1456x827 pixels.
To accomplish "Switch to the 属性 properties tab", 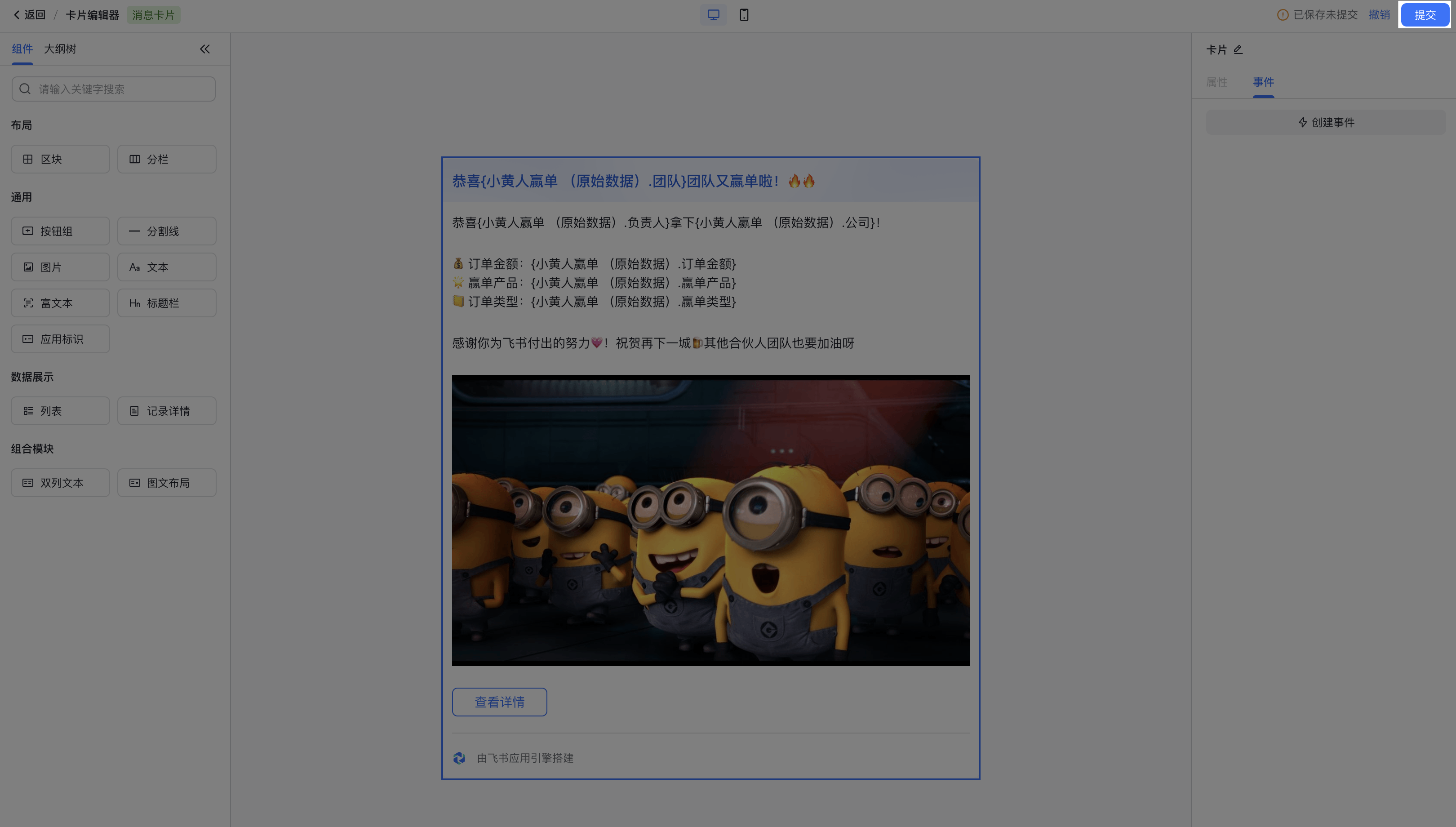I will [x=1216, y=82].
